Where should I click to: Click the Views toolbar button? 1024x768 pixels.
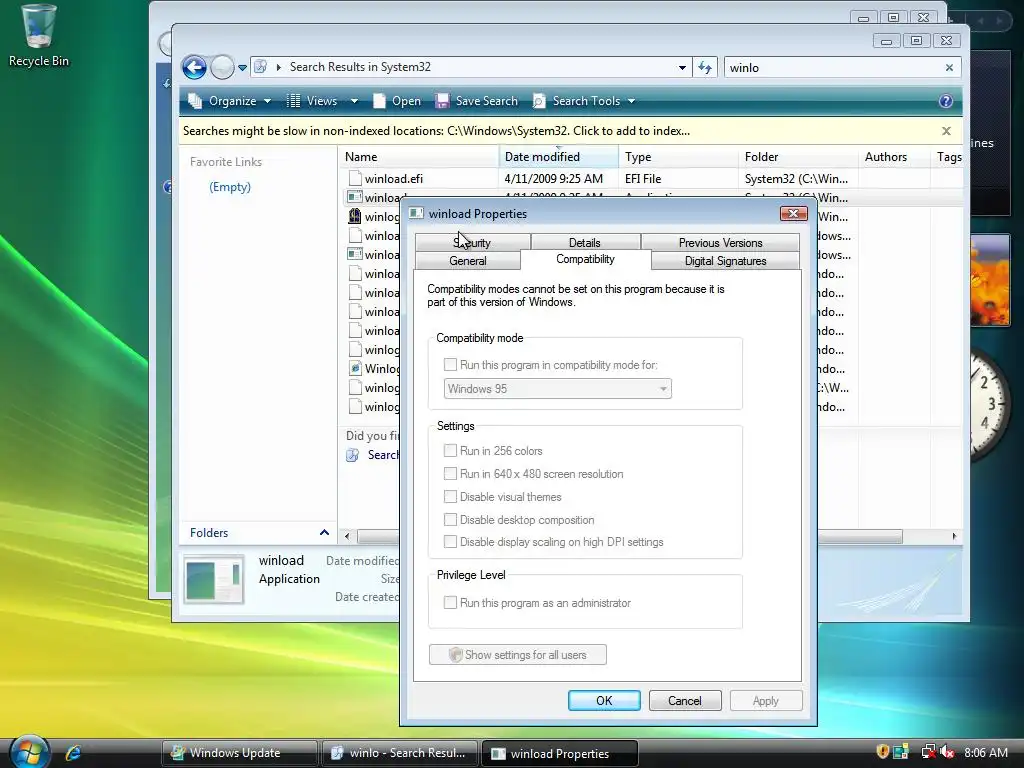tap(312, 101)
